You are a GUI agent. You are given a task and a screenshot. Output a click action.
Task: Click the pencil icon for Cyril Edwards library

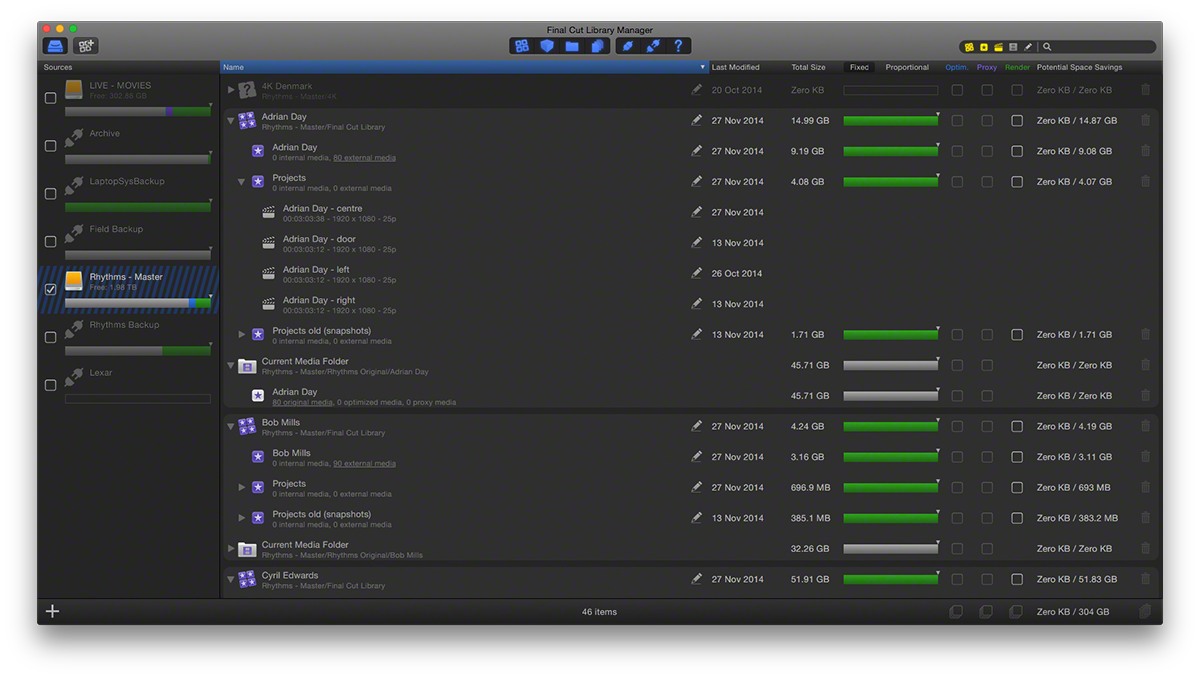pos(697,579)
